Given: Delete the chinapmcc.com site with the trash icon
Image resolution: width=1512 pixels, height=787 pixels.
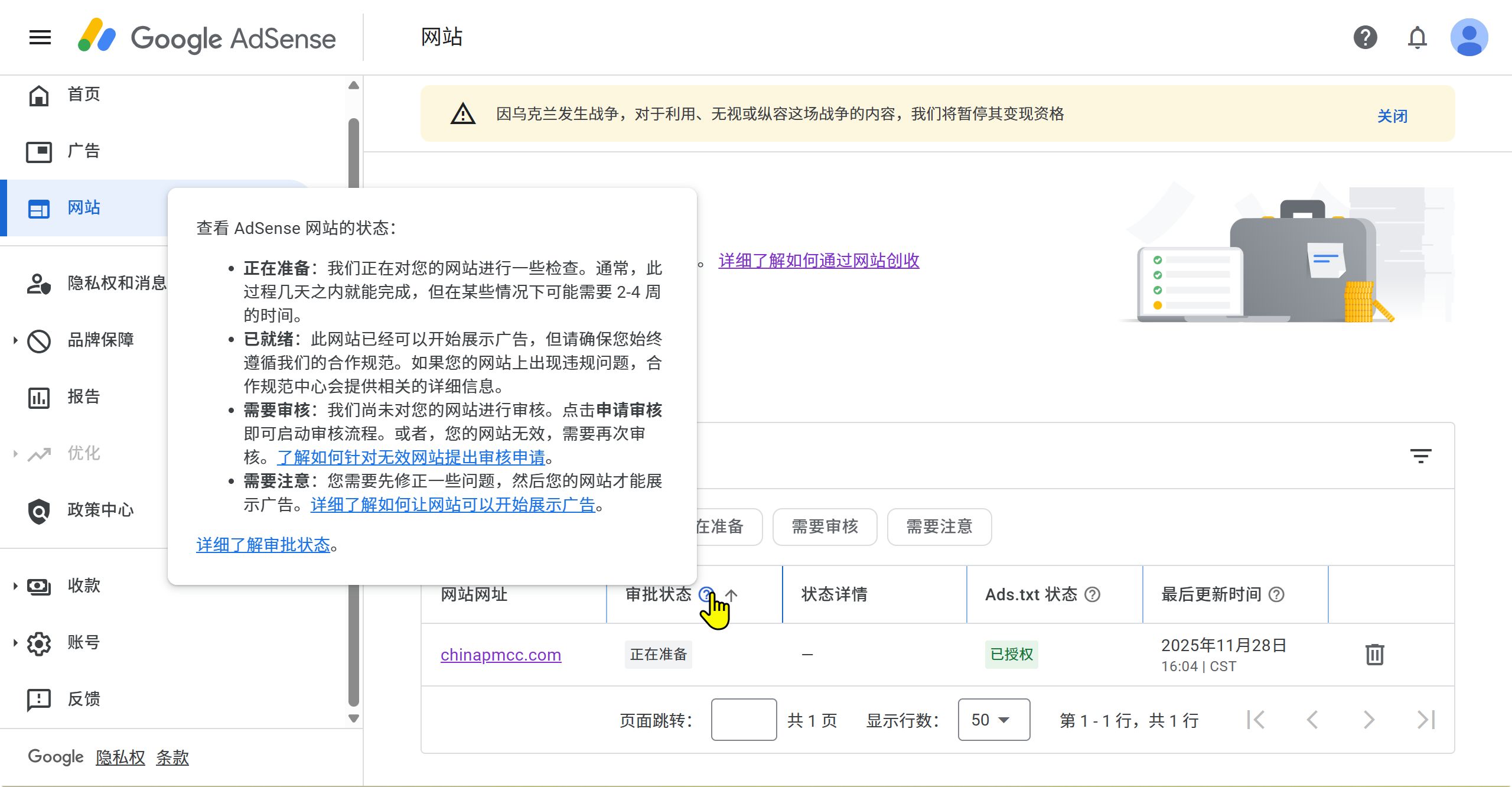Looking at the screenshot, I should pyautogui.click(x=1374, y=654).
